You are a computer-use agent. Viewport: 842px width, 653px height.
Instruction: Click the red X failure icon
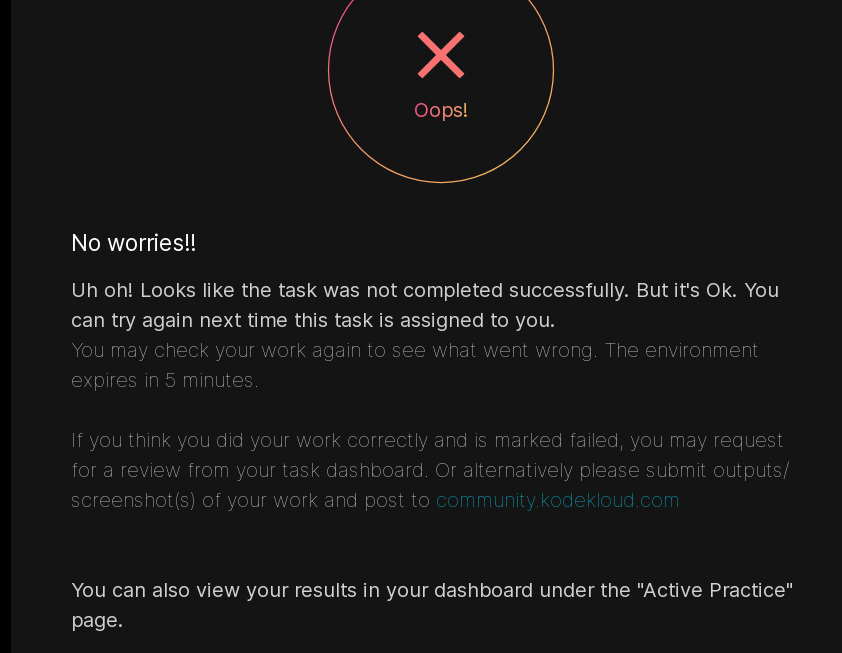point(441,55)
